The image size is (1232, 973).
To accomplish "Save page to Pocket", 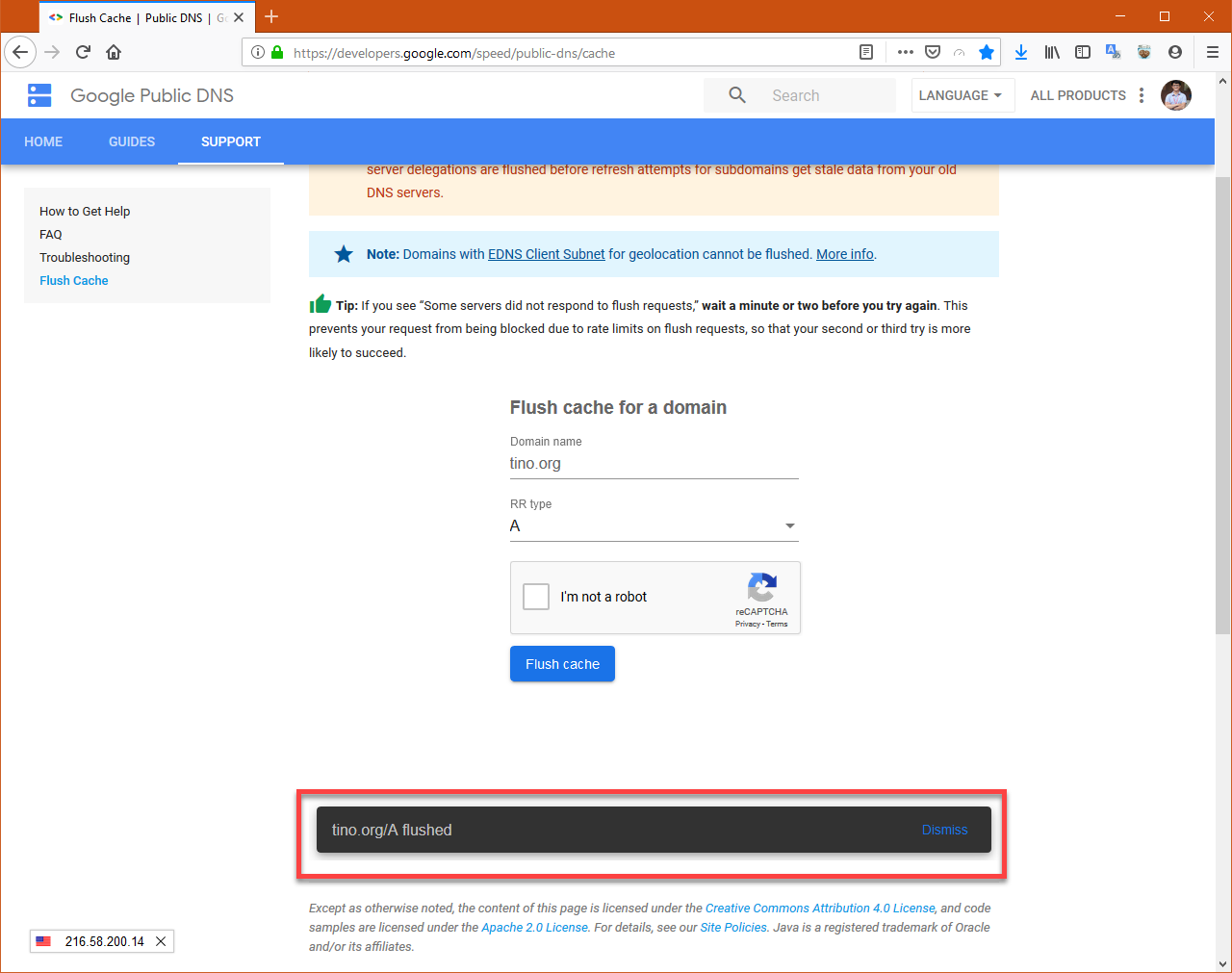I will coord(933,53).
